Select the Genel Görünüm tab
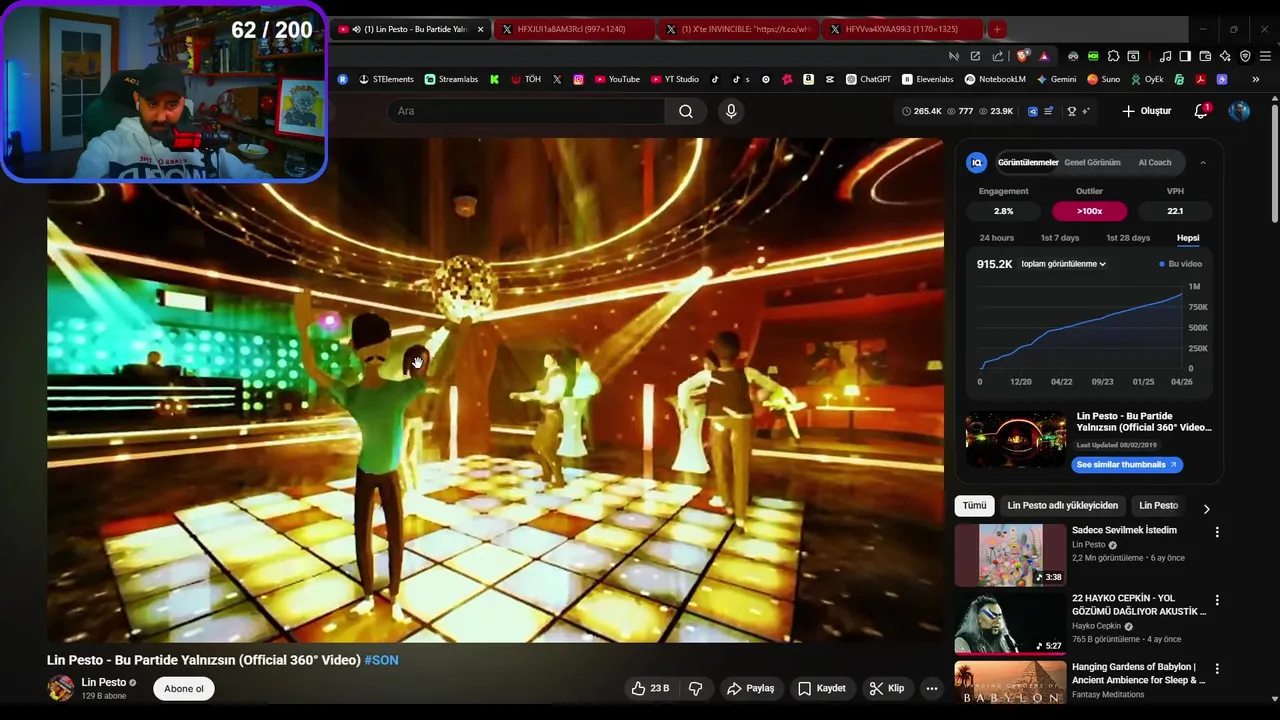The height and width of the screenshot is (720, 1280). [x=1092, y=162]
